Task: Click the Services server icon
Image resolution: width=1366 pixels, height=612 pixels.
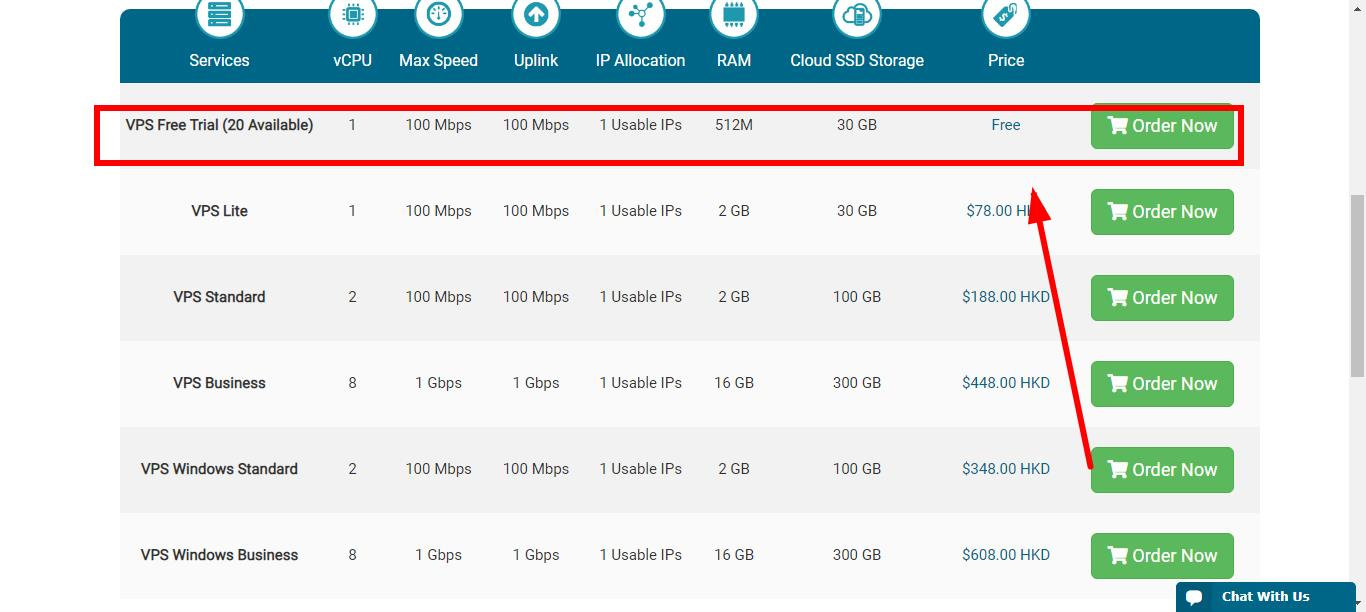Action: pyautogui.click(x=219, y=15)
